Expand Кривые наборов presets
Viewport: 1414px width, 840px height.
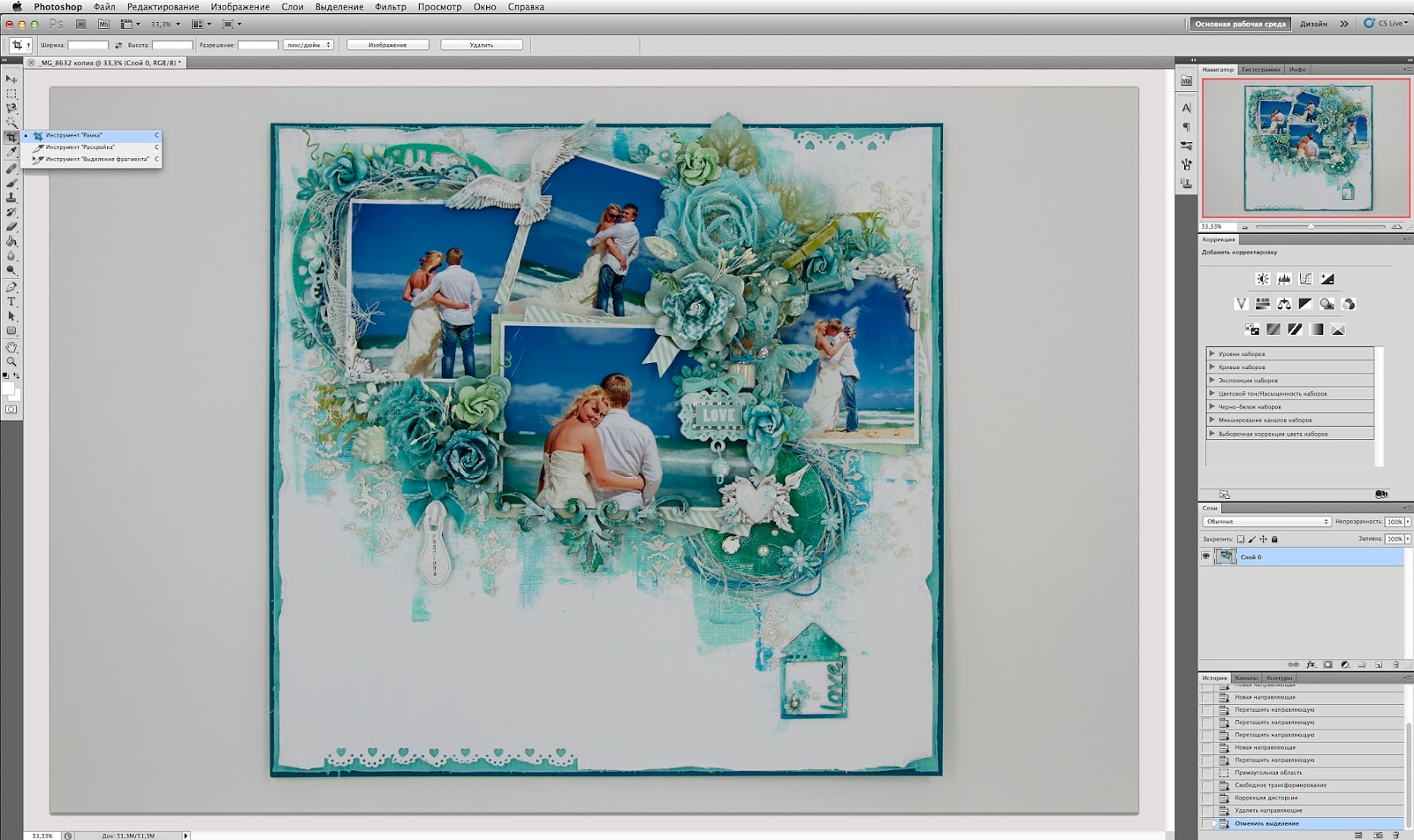point(1212,367)
